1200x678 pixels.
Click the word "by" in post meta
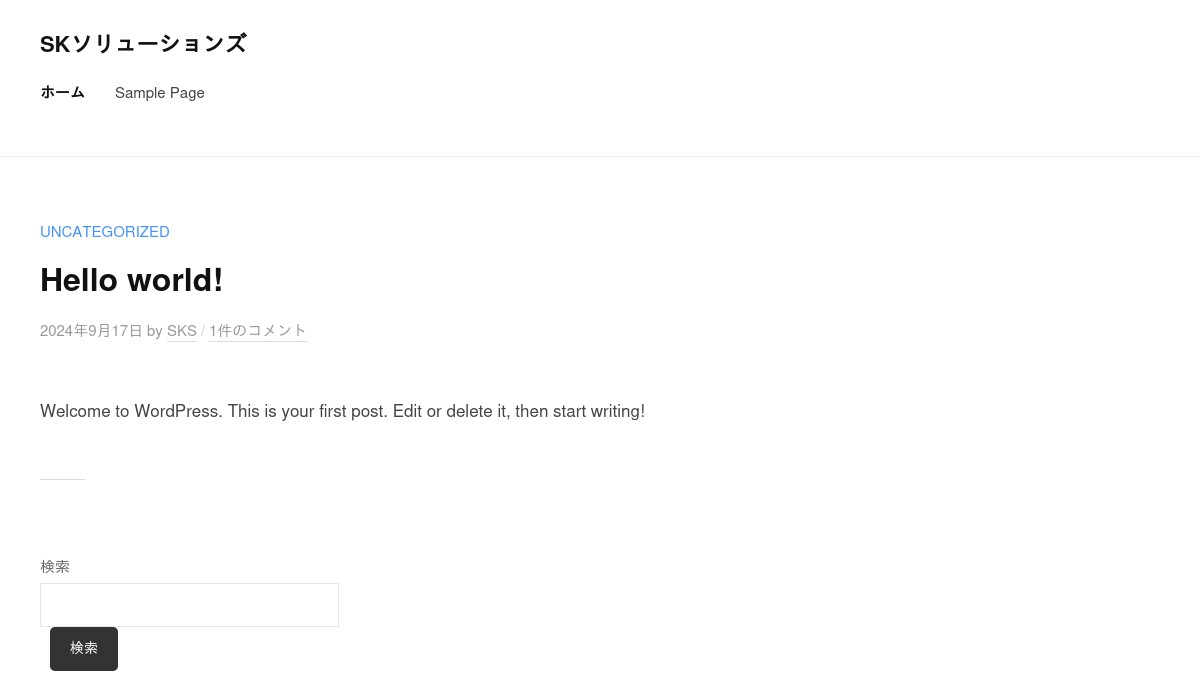tap(155, 331)
